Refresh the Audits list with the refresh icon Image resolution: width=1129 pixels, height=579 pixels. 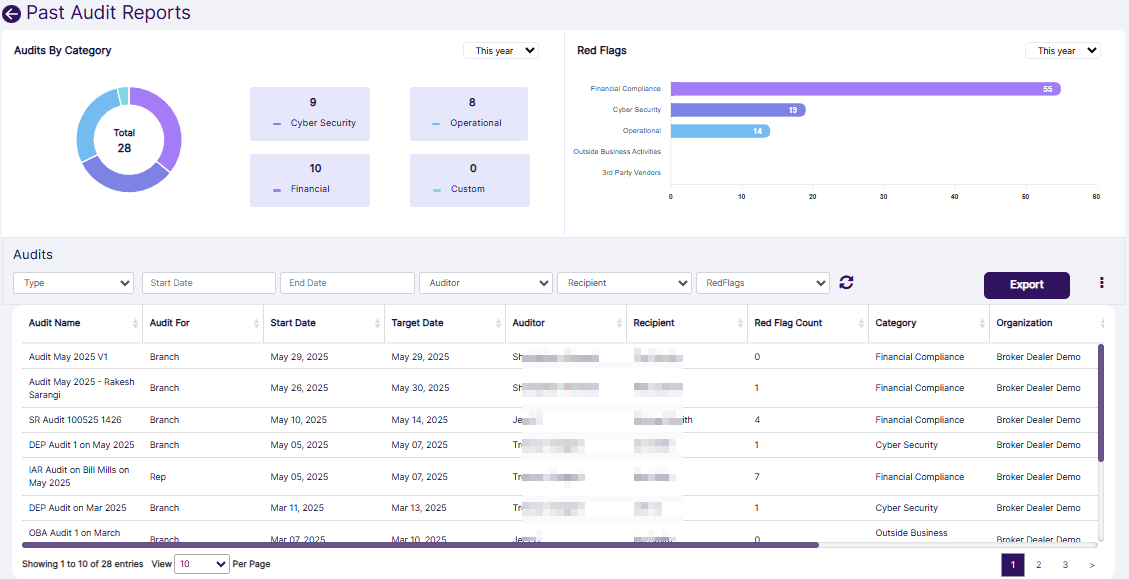pos(846,283)
